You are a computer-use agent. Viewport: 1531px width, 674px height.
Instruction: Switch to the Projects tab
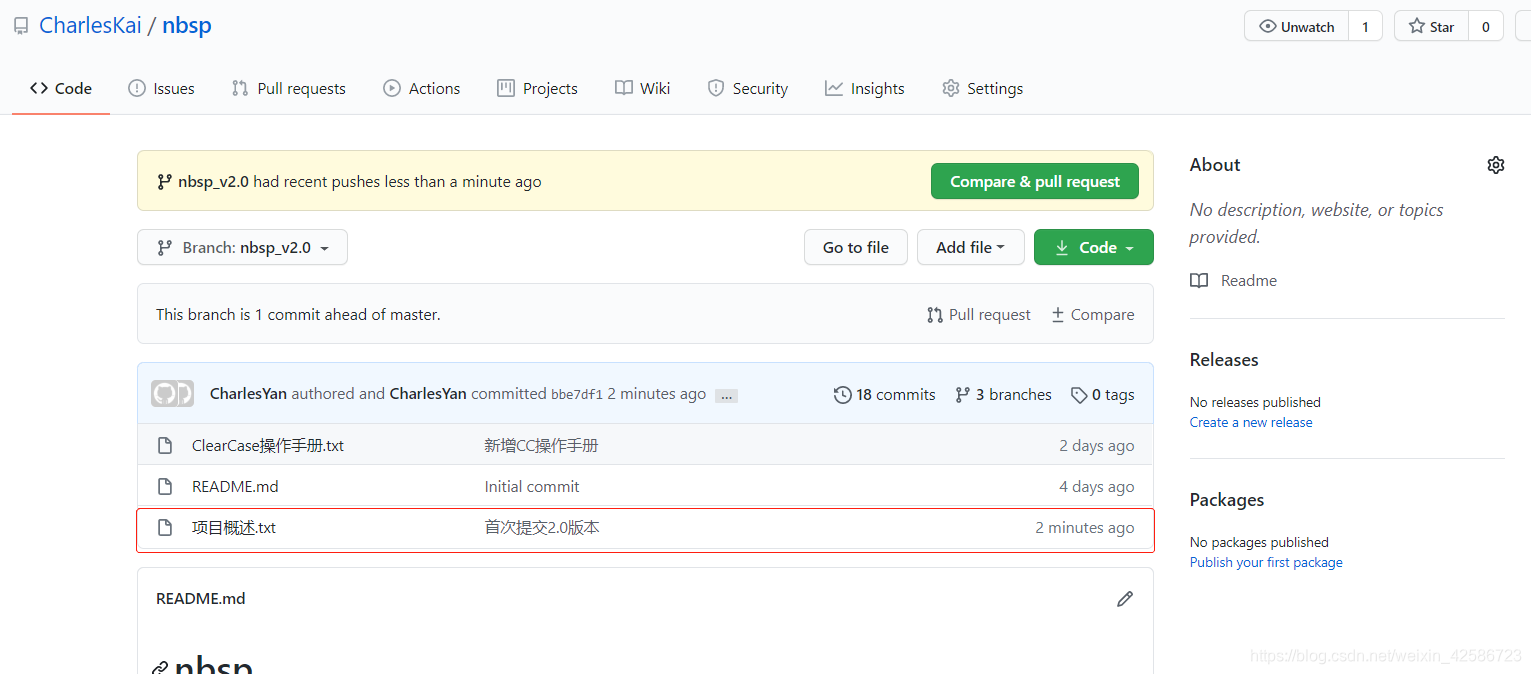[537, 88]
